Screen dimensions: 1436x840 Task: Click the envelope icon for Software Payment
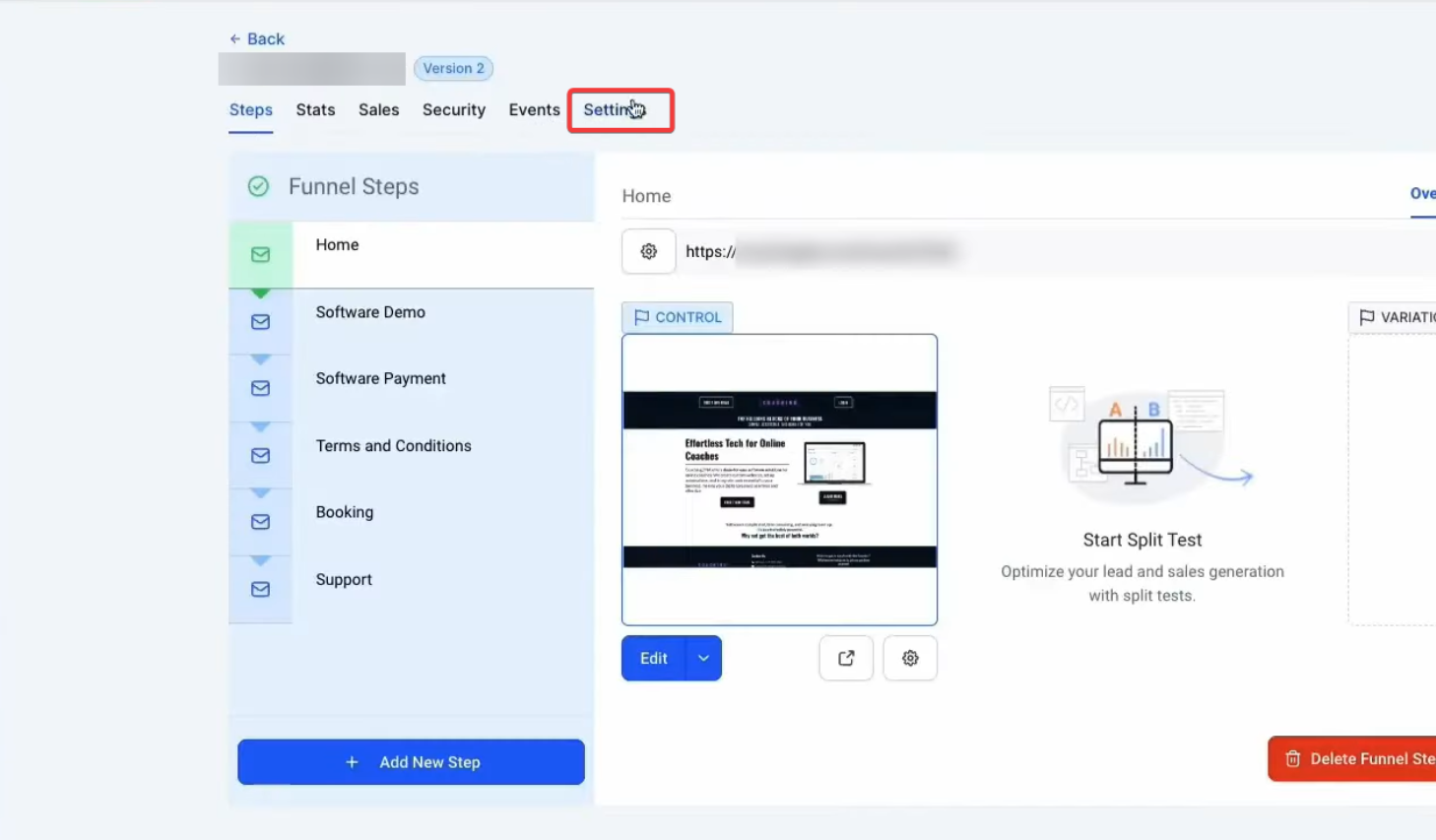point(260,388)
